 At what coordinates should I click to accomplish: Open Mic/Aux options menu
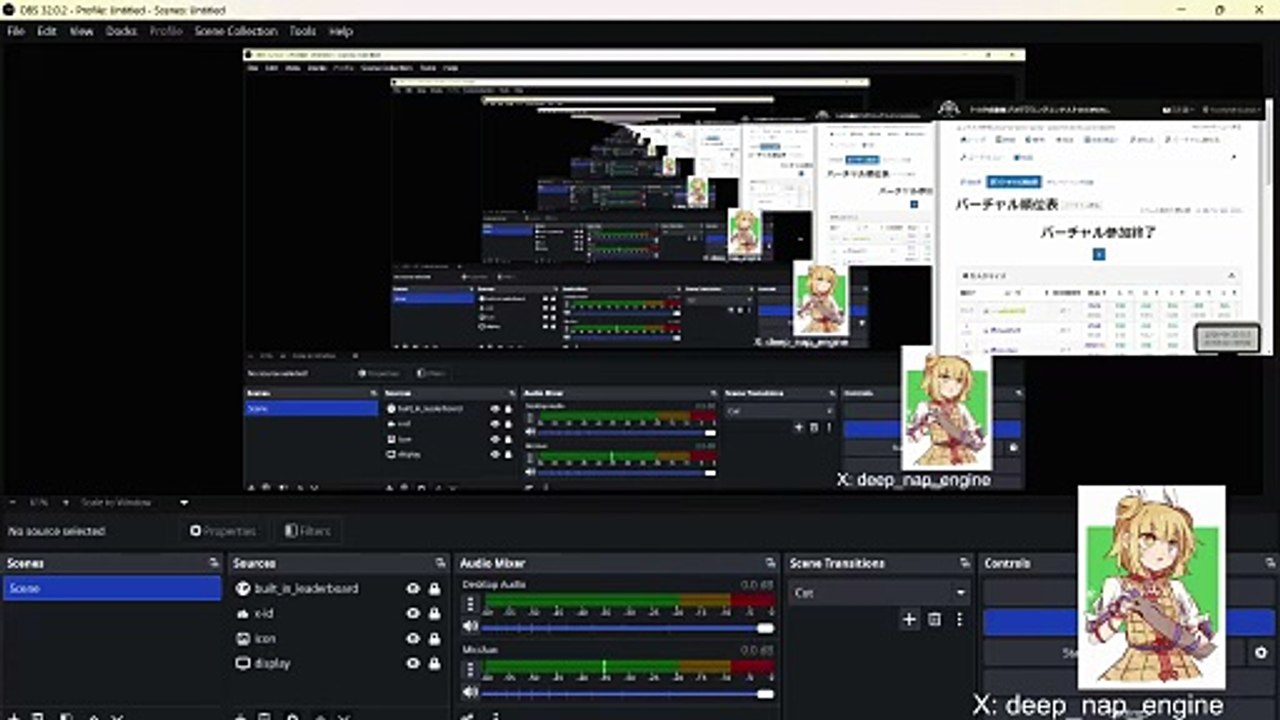(x=470, y=669)
